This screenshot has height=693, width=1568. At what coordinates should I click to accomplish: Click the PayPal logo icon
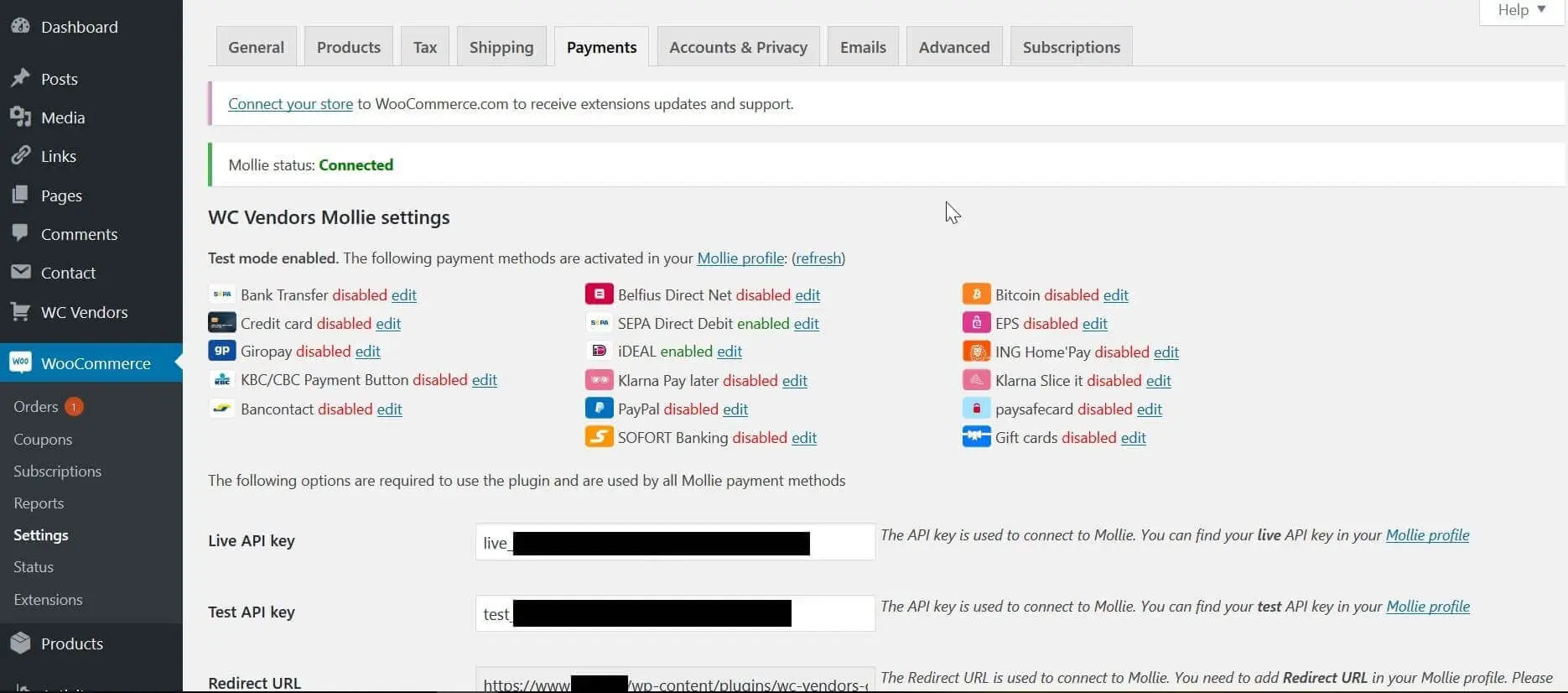tap(599, 409)
